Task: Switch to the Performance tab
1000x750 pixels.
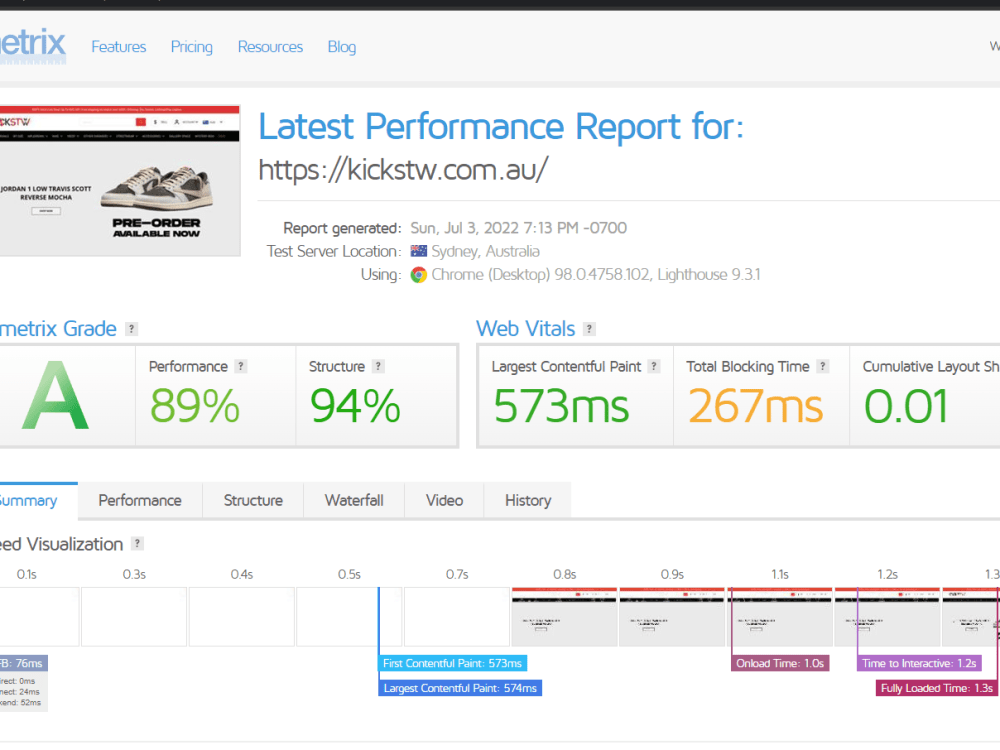Action: click(x=140, y=501)
